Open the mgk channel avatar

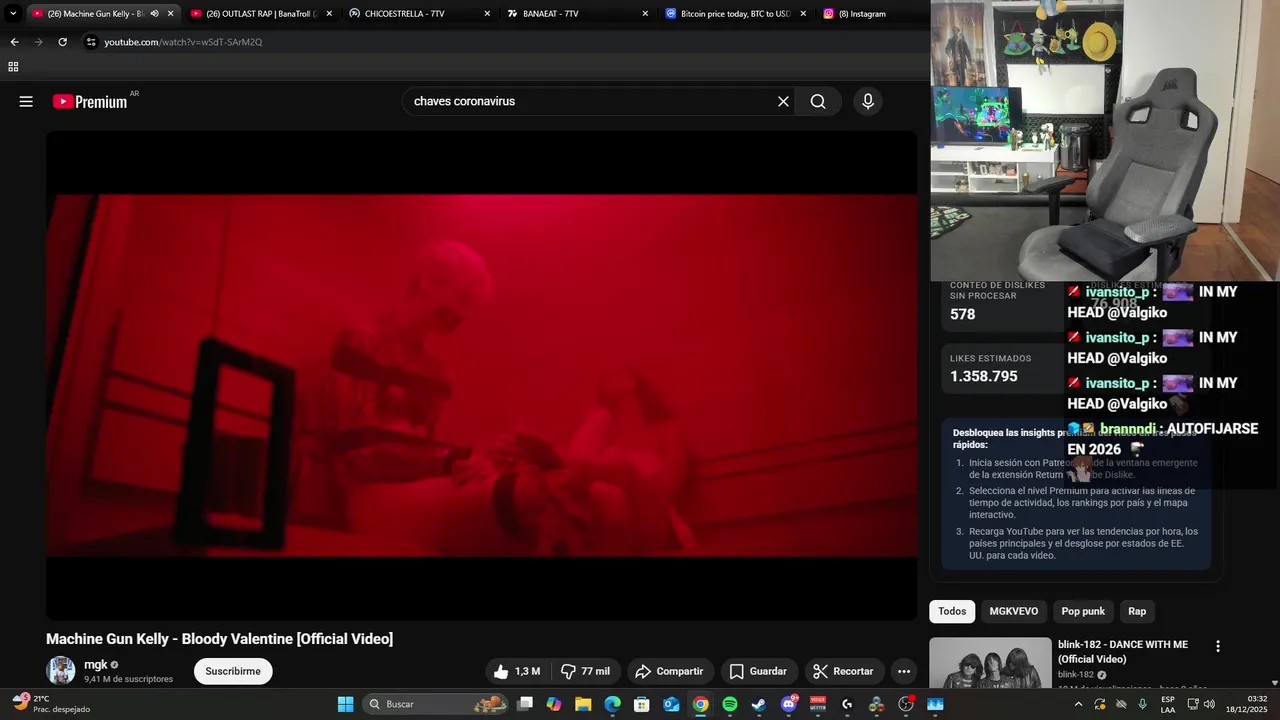[61, 670]
